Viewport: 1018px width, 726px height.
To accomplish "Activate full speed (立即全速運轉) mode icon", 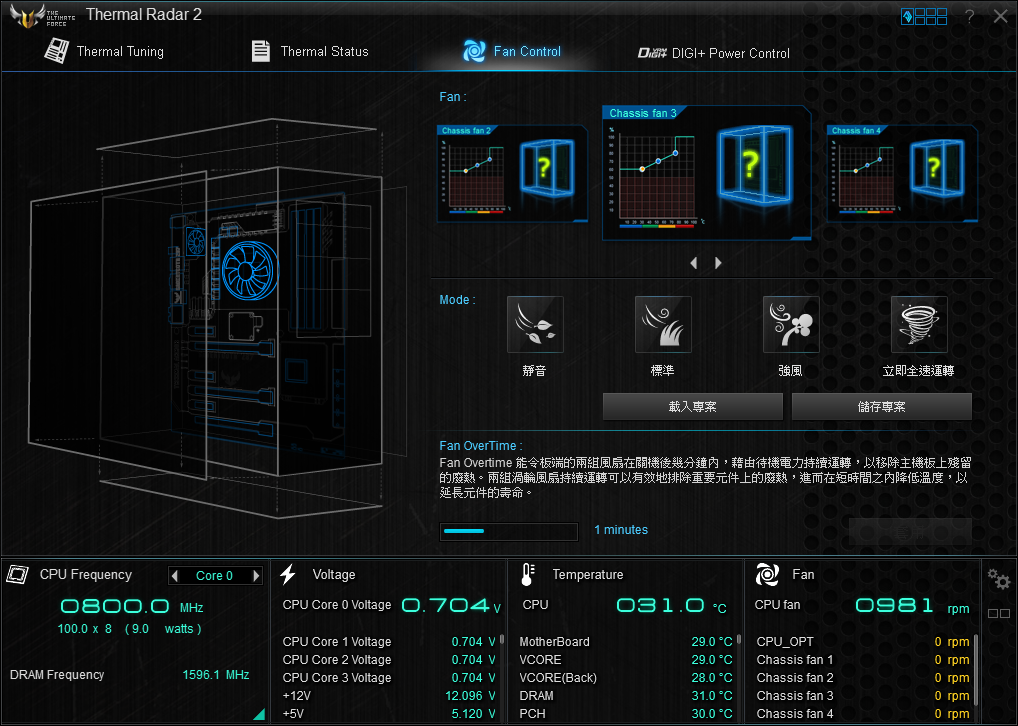I will 919,325.
